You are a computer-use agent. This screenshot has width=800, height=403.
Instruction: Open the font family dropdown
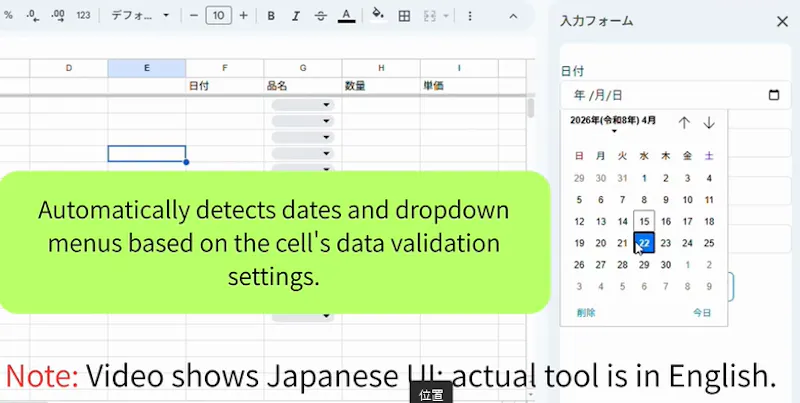(x=140, y=16)
